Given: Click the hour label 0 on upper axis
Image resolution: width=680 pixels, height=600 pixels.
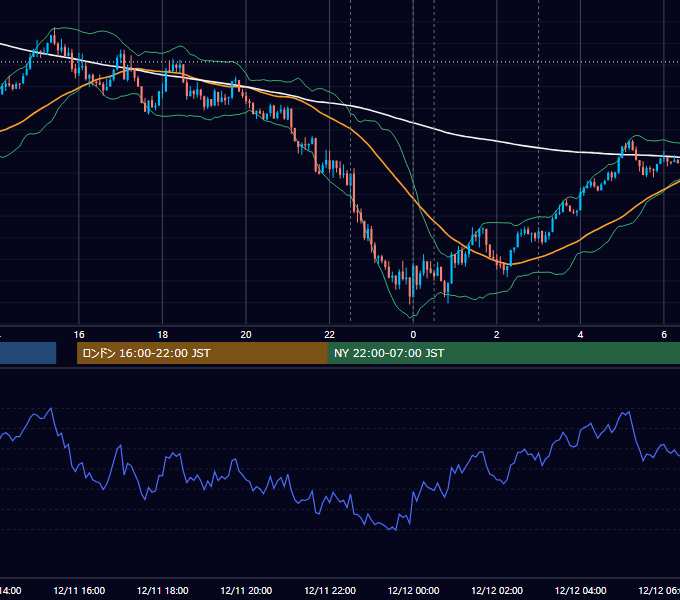Looking at the screenshot, I should 413,335.
